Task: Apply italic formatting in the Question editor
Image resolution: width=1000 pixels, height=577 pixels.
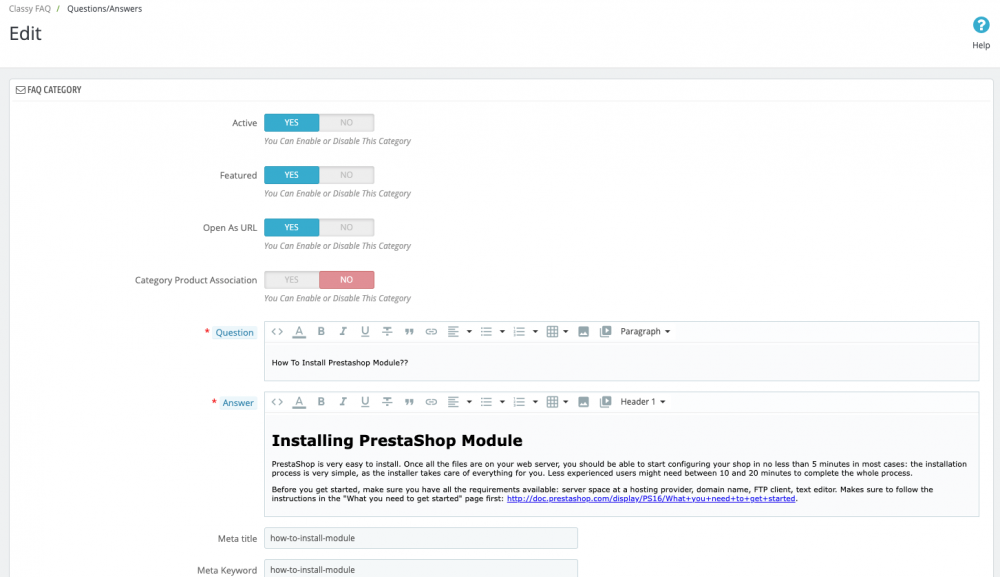Action: point(343,331)
